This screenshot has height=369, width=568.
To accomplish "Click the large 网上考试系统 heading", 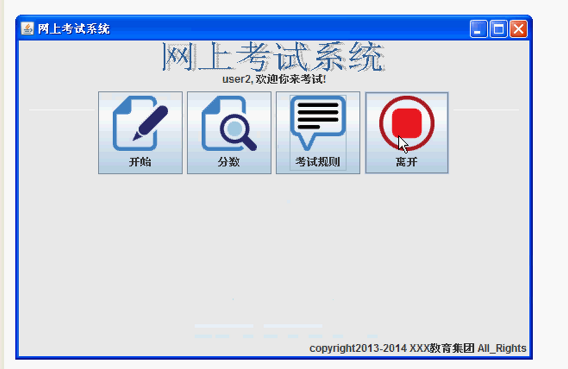I will (273, 56).
